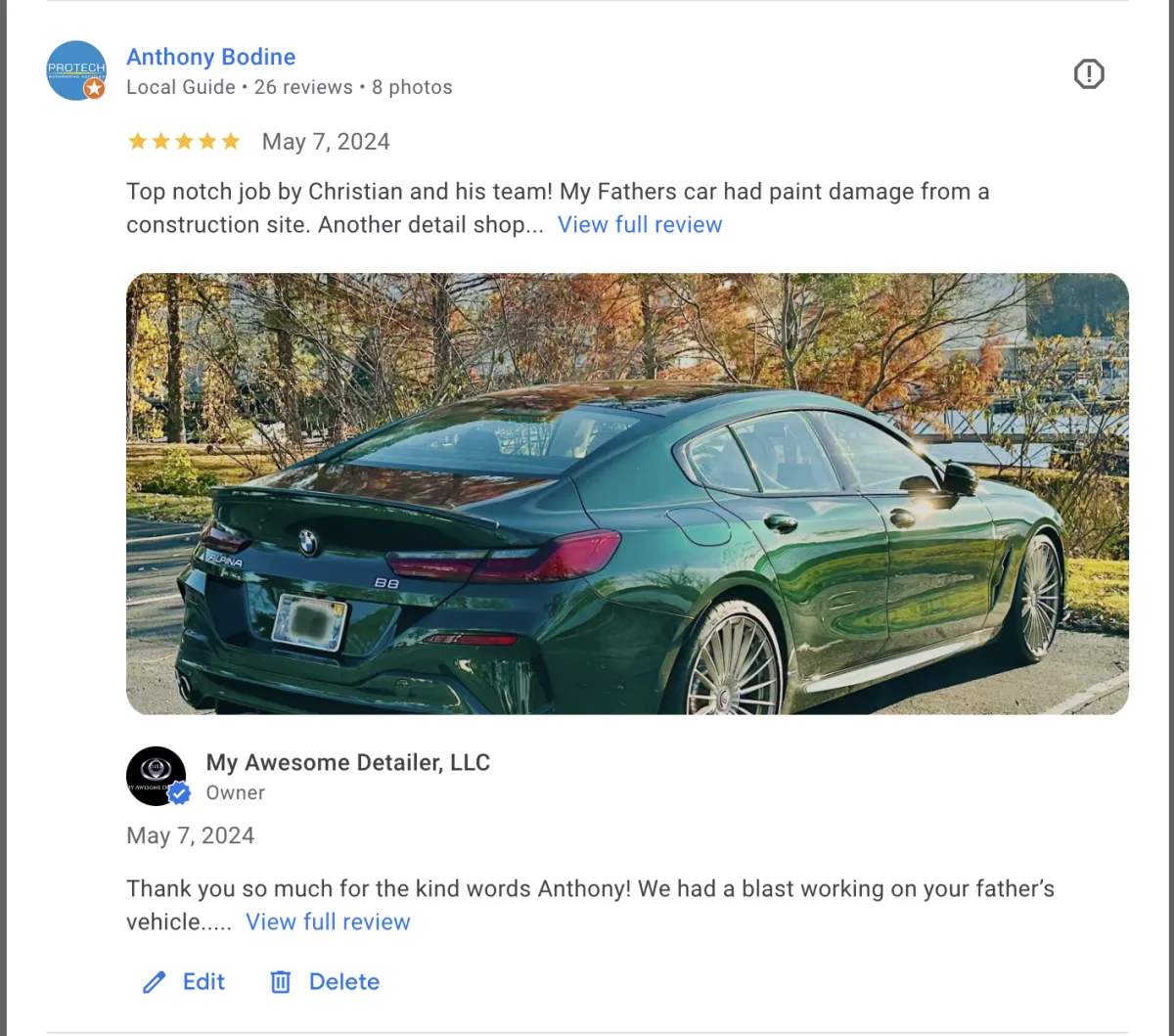
Task: Click the Delete reply button
Action: (325, 982)
